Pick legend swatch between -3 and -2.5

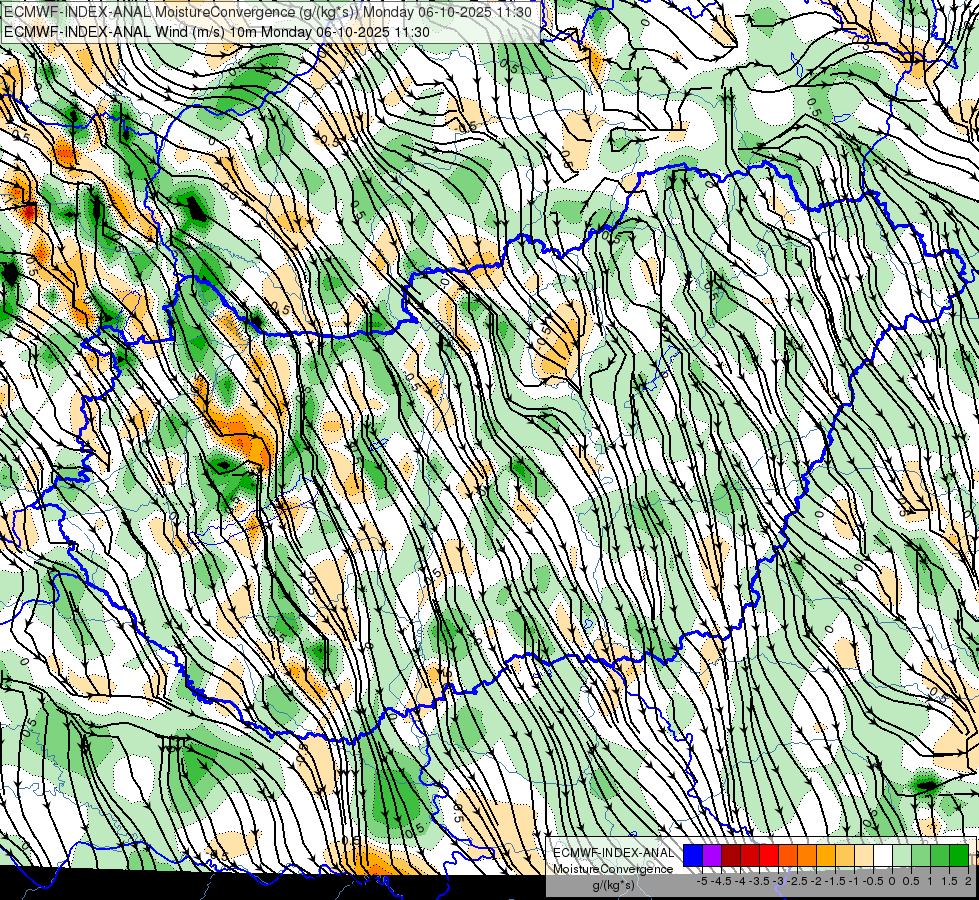click(788, 856)
